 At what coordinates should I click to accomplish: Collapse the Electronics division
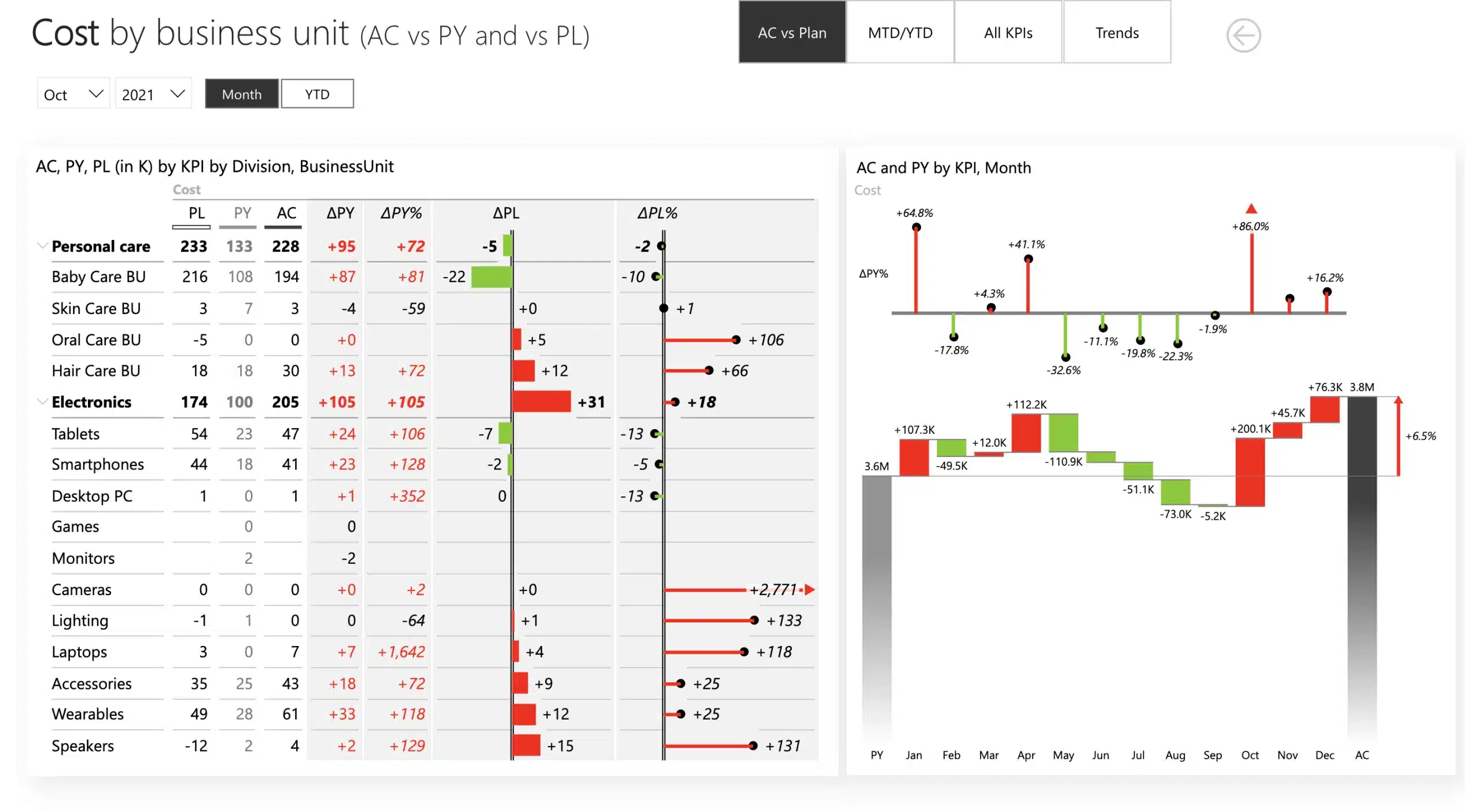click(42, 401)
